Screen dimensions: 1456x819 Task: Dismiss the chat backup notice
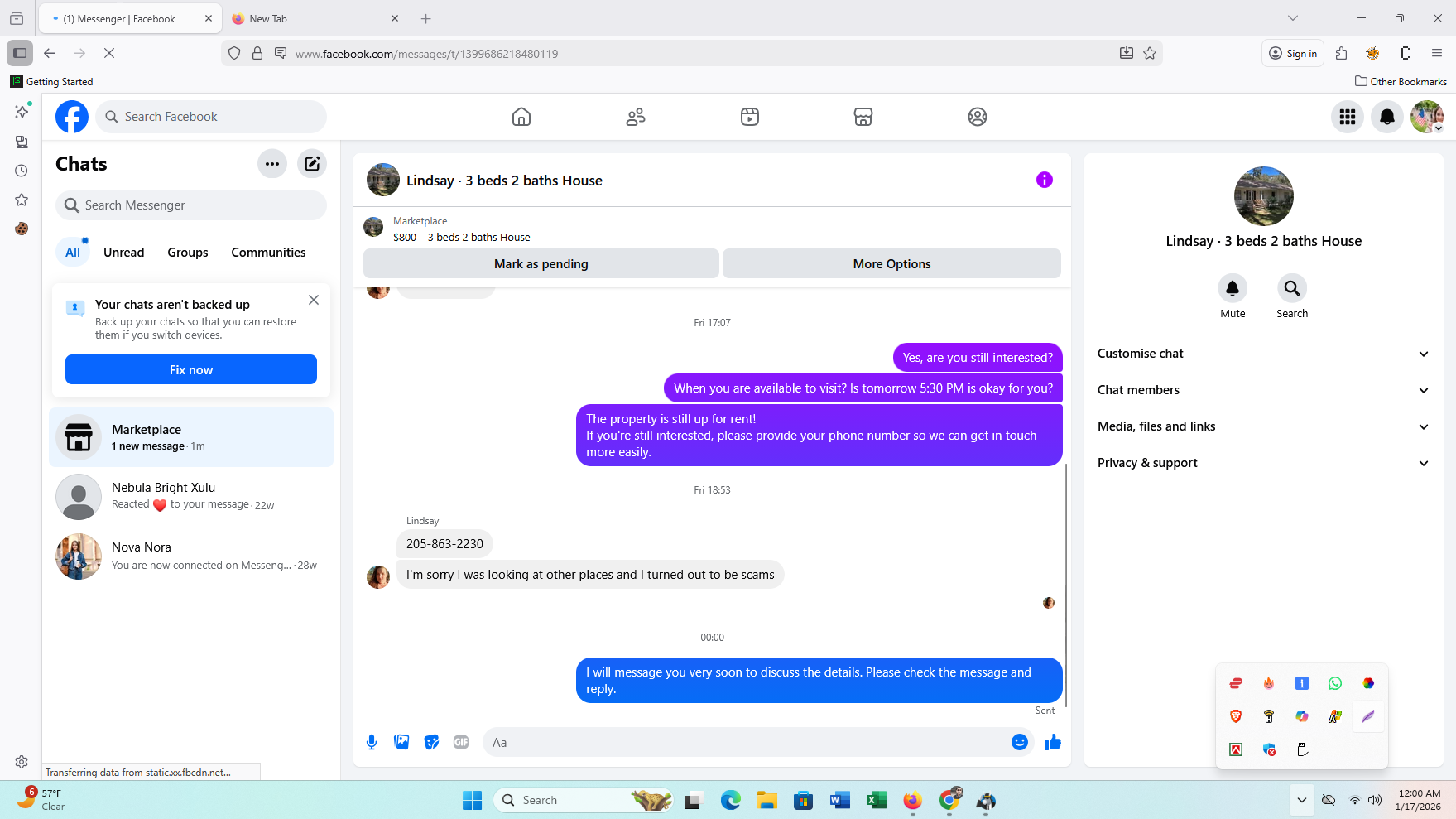coord(314,300)
